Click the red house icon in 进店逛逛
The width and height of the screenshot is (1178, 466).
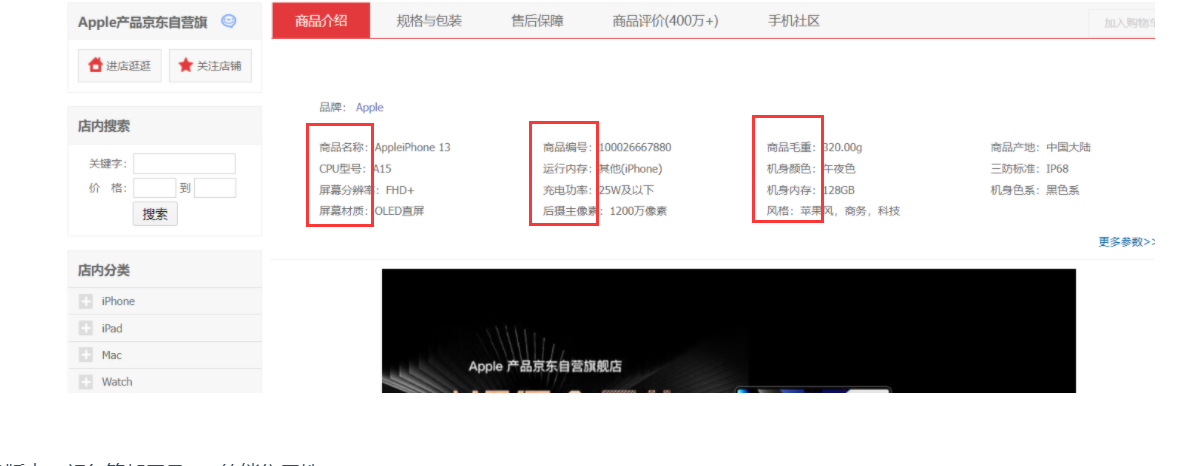click(95, 65)
